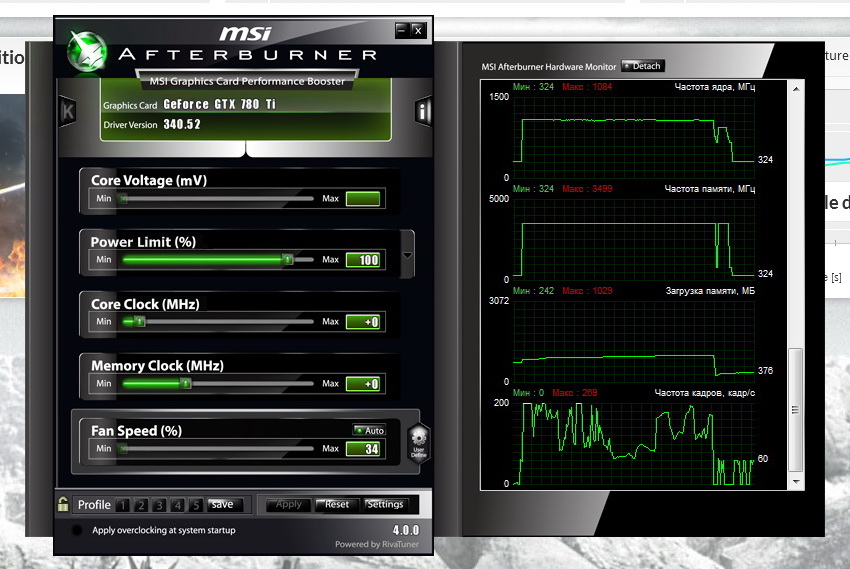Screen dimensions: 850x569
Task: Click the Power Limit value field showing 100
Action: click(363, 260)
